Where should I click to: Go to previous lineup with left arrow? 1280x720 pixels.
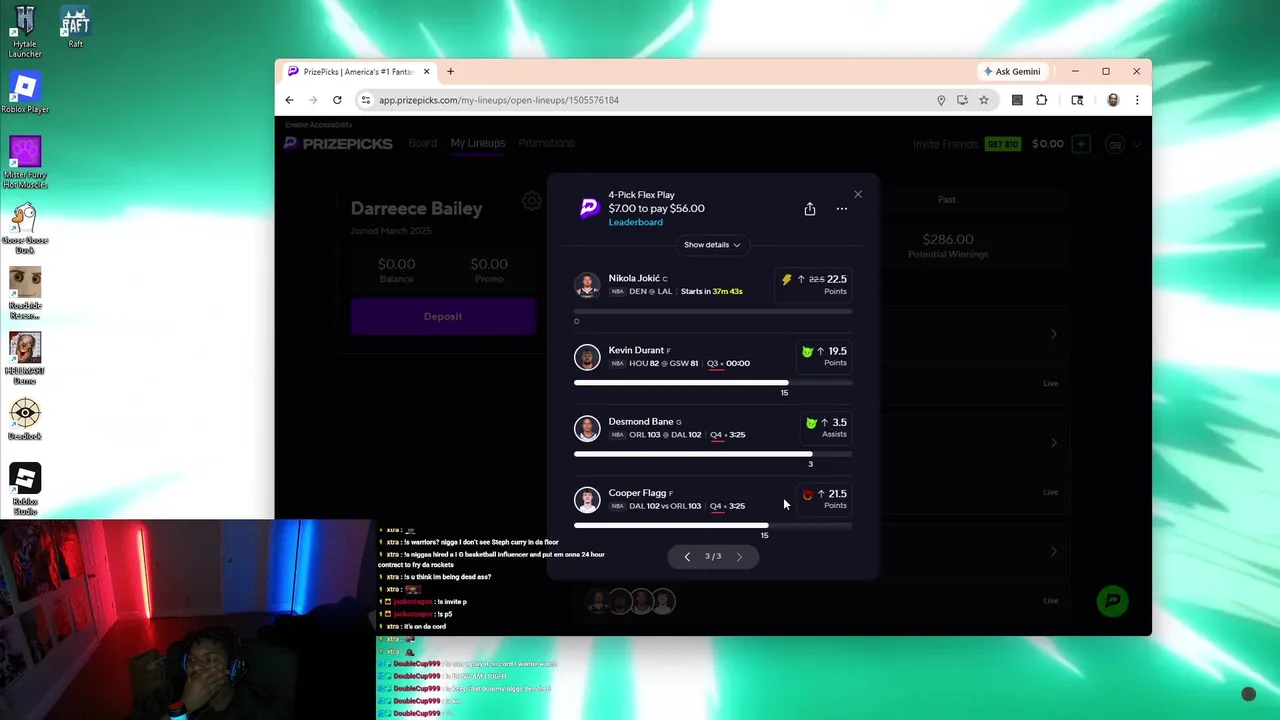point(687,557)
